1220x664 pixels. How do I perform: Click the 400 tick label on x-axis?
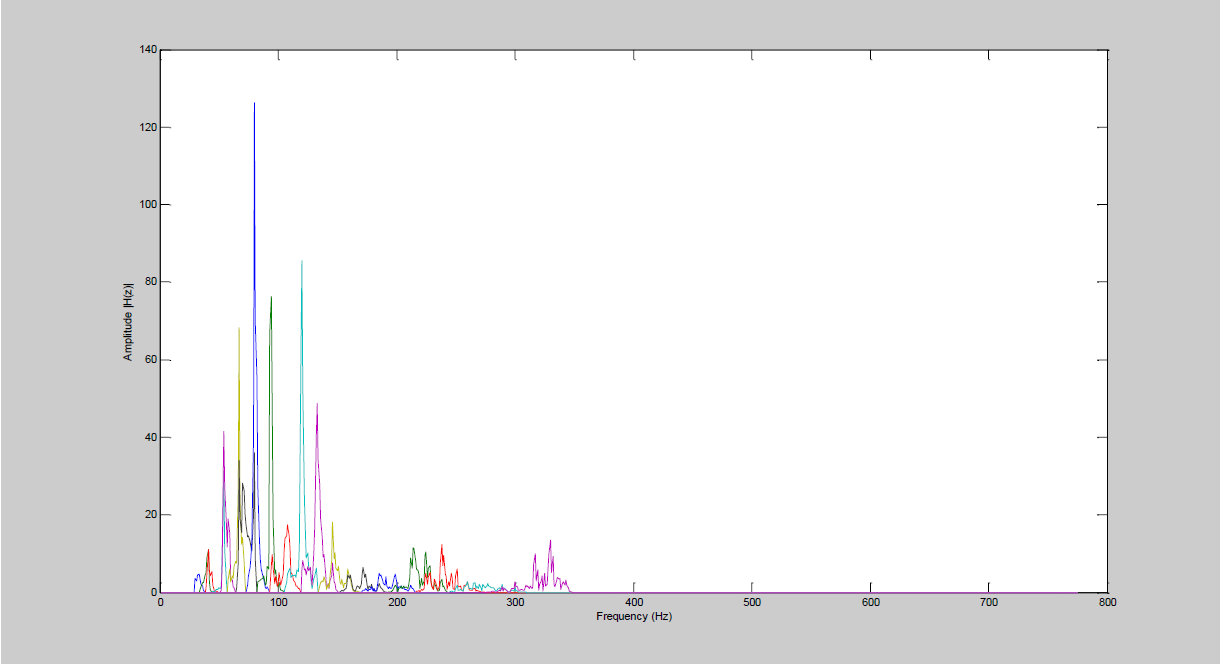tap(633, 603)
